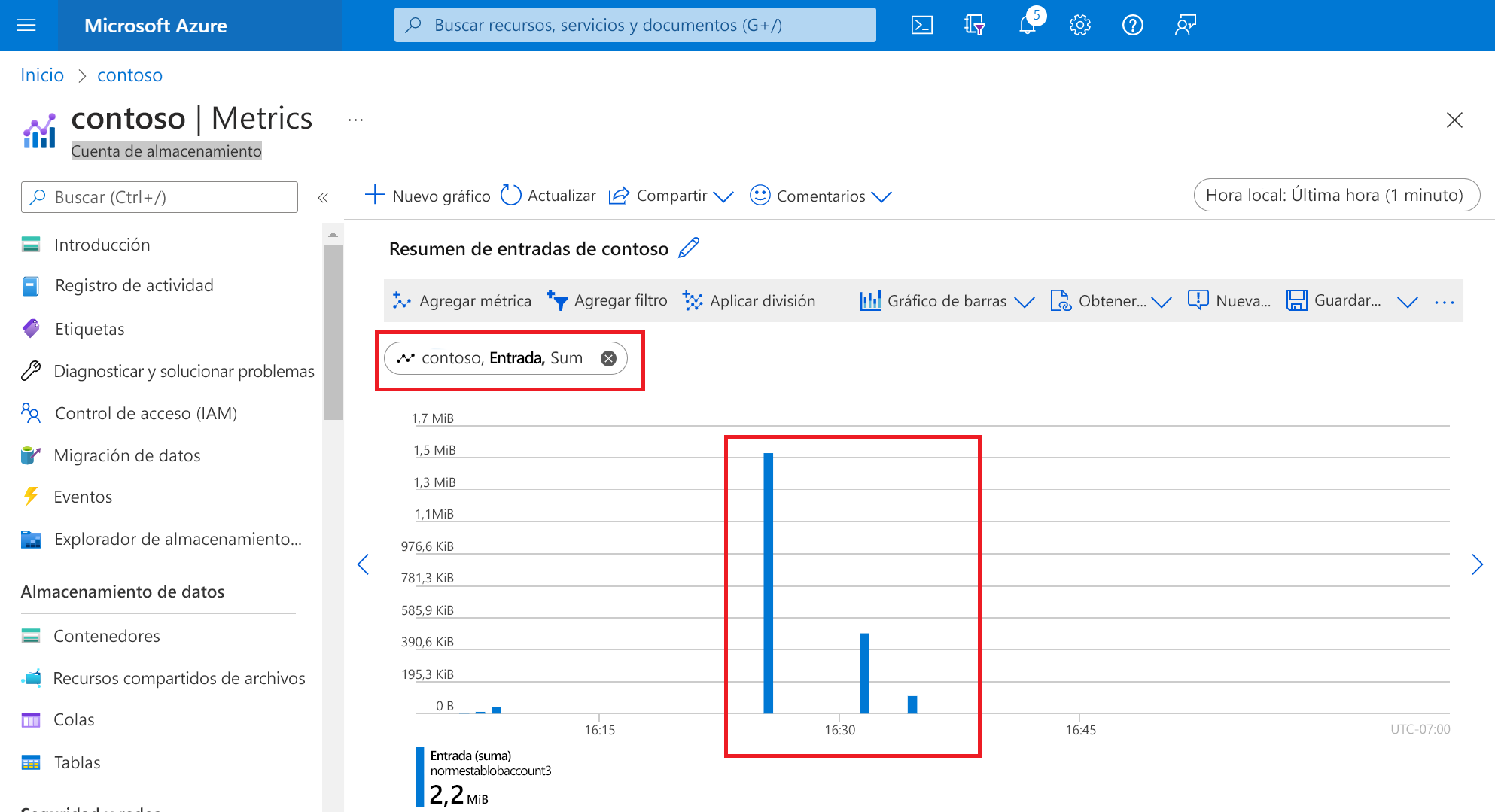Open Etiquetas in the sidebar
Viewport: 1495px width, 812px height.
90,329
